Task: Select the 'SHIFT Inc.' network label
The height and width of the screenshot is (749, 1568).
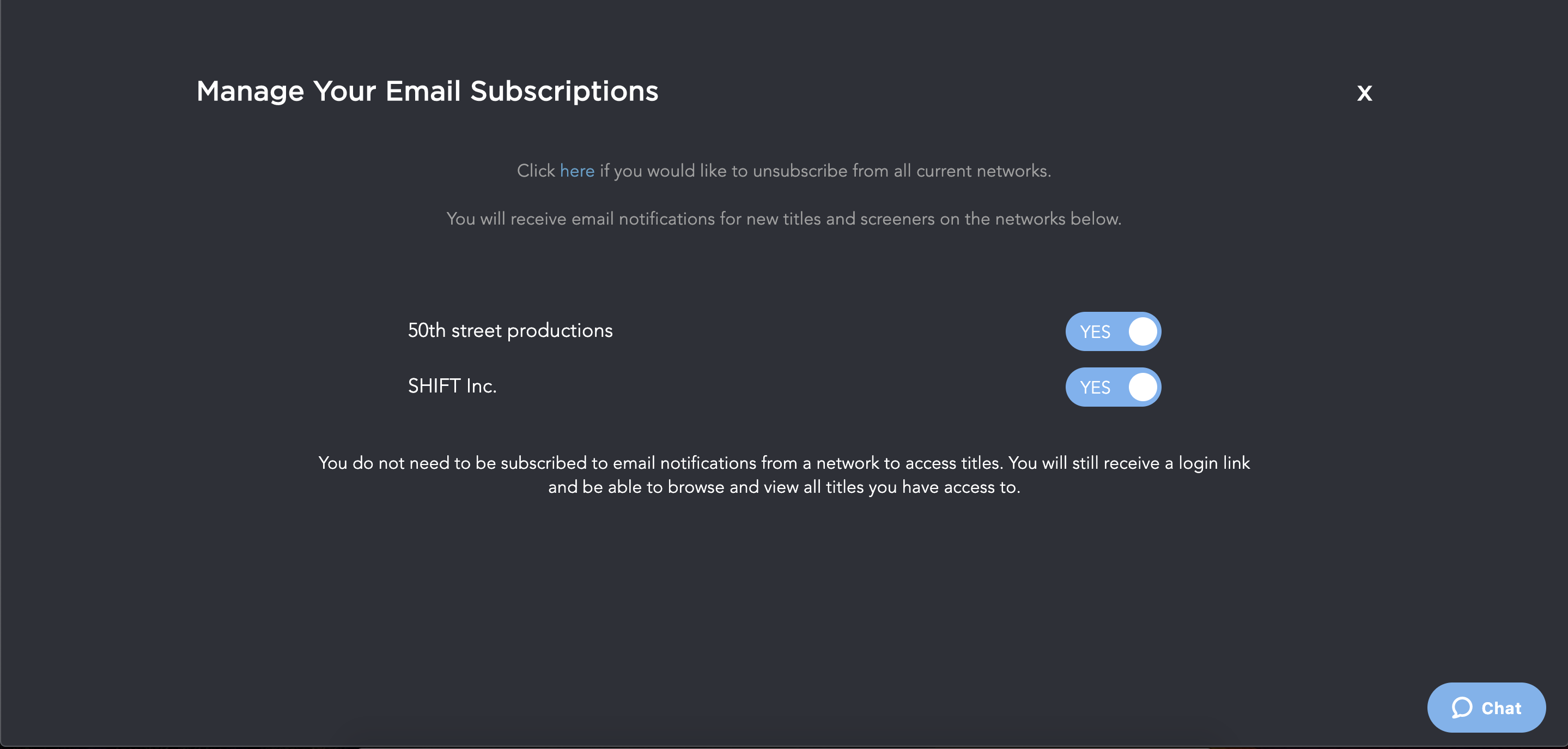Action: (452, 386)
